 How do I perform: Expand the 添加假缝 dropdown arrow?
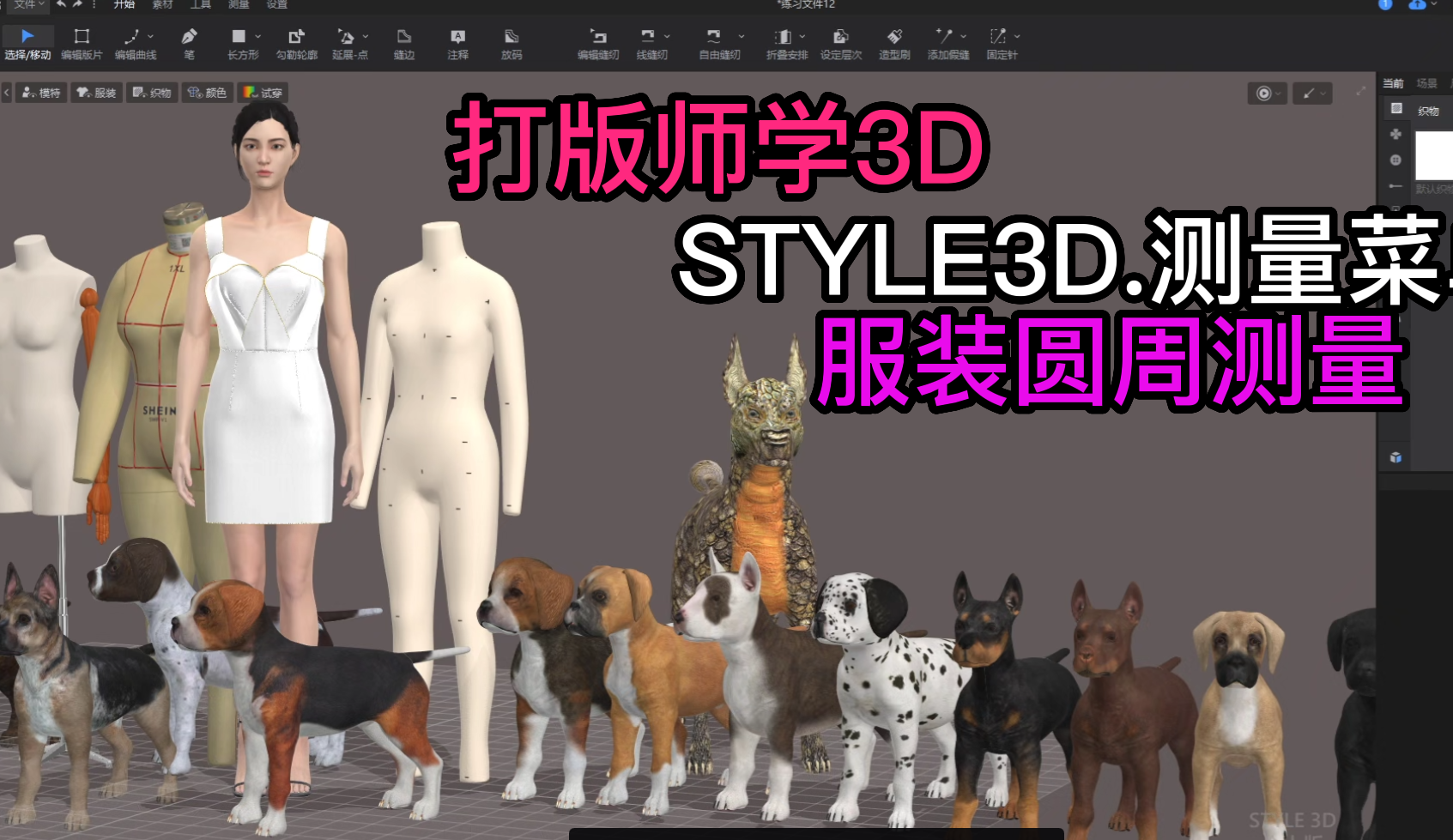click(963, 36)
